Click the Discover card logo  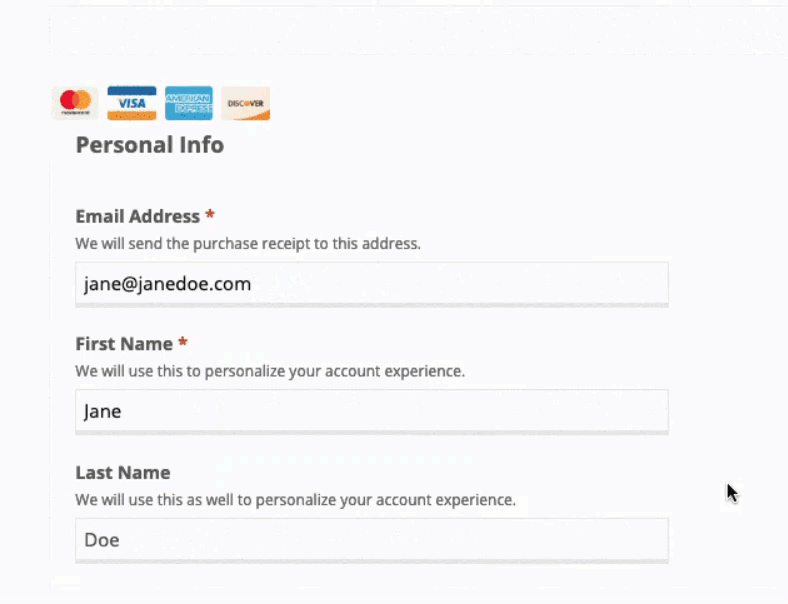click(x=246, y=103)
